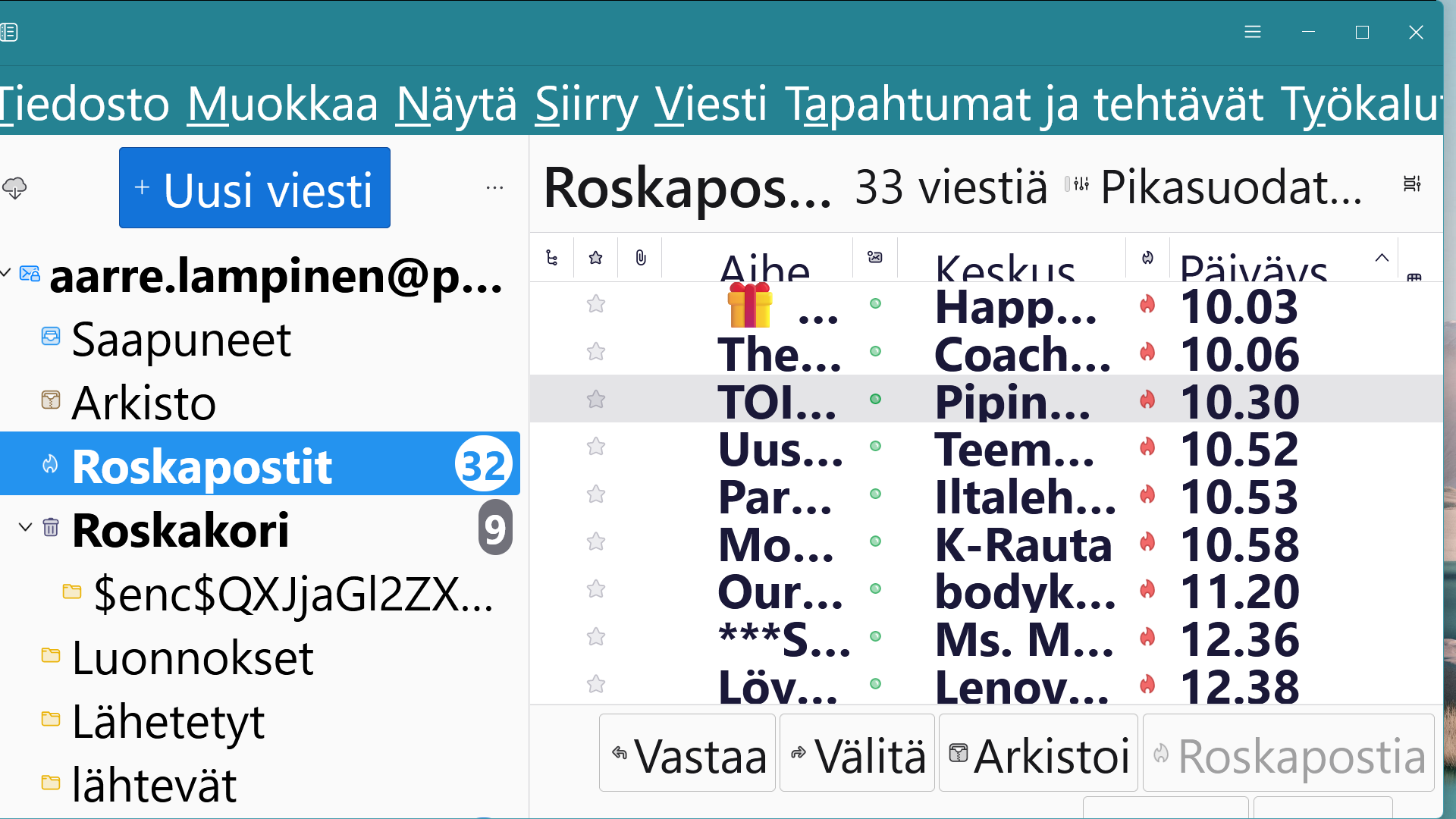Open the Viesti menu
This screenshot has width=1456, height=819.
pos(711,104)
